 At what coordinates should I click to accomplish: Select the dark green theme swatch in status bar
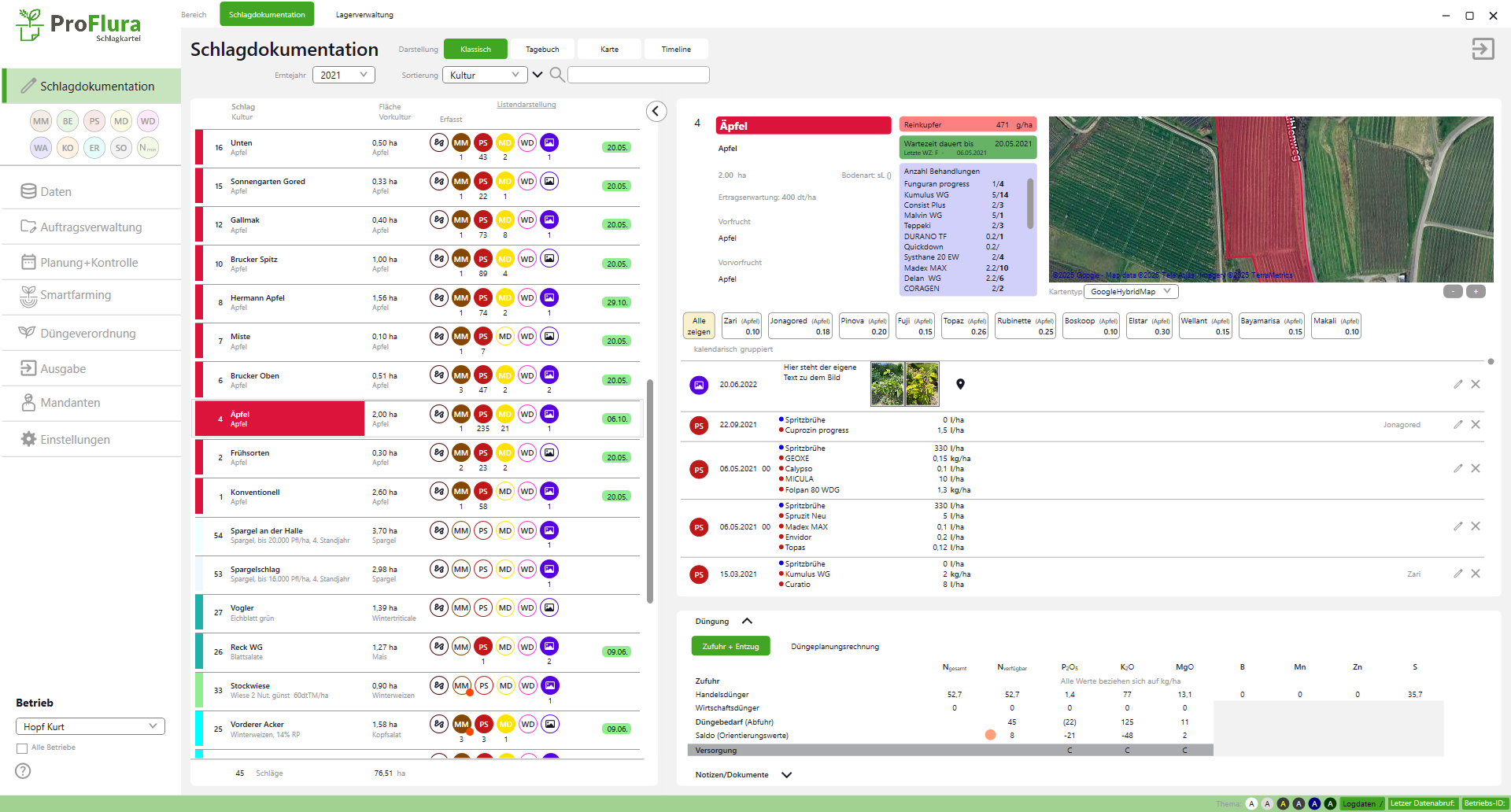(1330, 803)
